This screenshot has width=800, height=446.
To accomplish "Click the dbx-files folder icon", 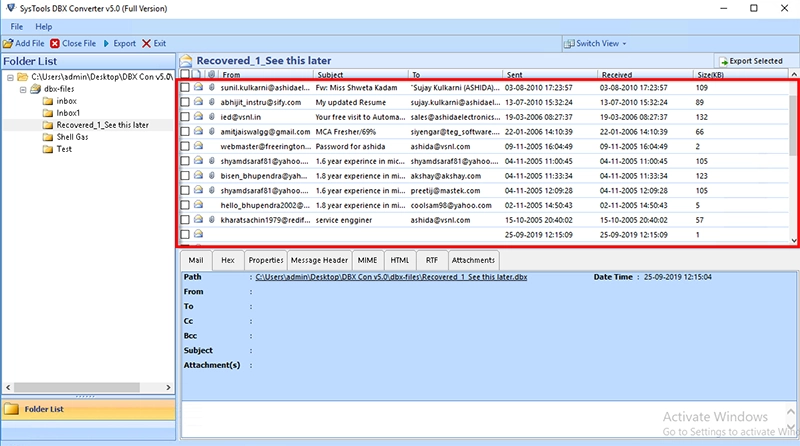I will 35,89.
